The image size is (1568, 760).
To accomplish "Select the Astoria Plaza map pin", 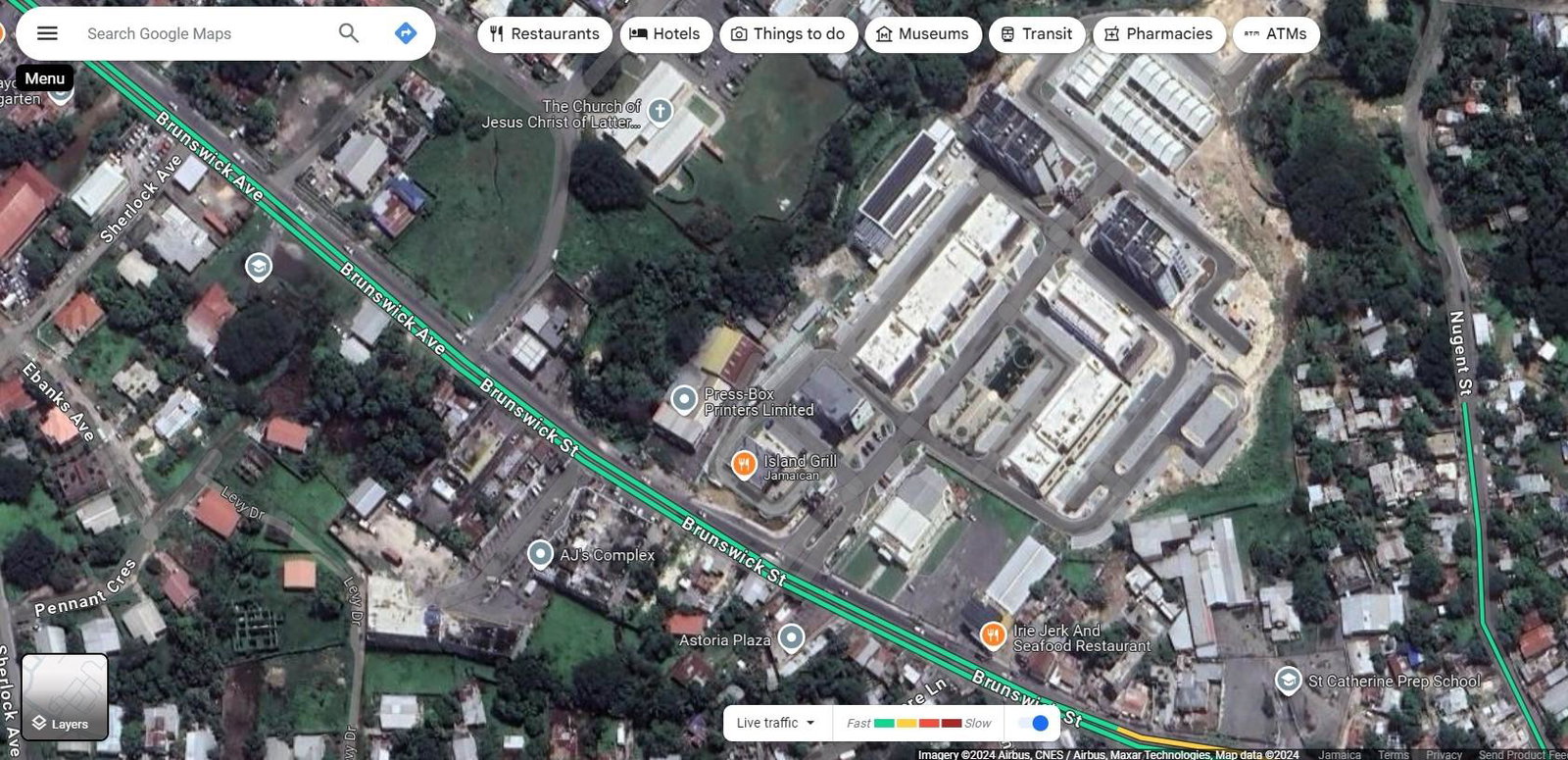I will (x=791, y=638).
